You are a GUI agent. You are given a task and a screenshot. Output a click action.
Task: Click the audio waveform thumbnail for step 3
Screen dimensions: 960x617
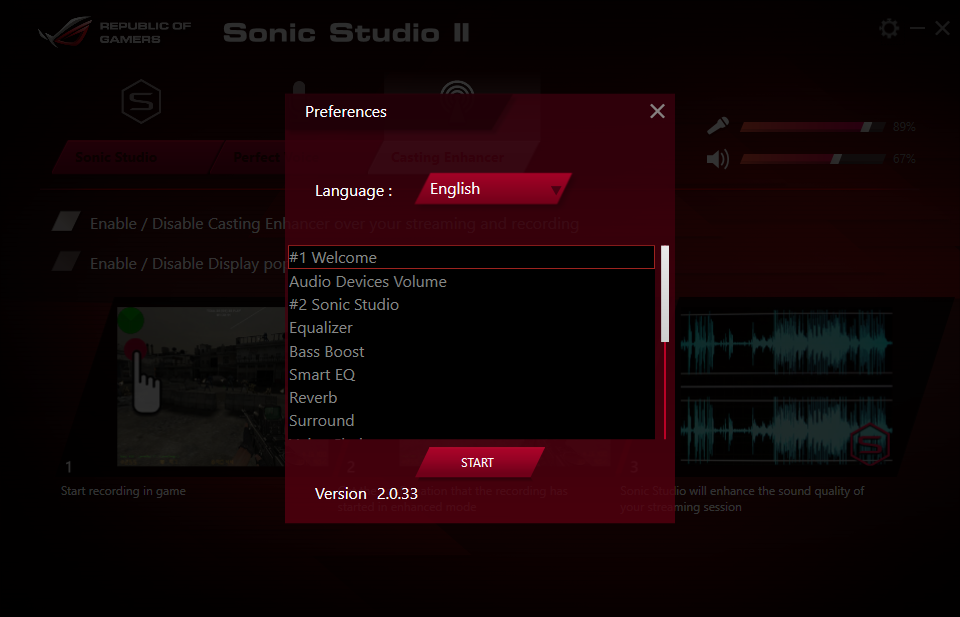(x=787, y=386)
